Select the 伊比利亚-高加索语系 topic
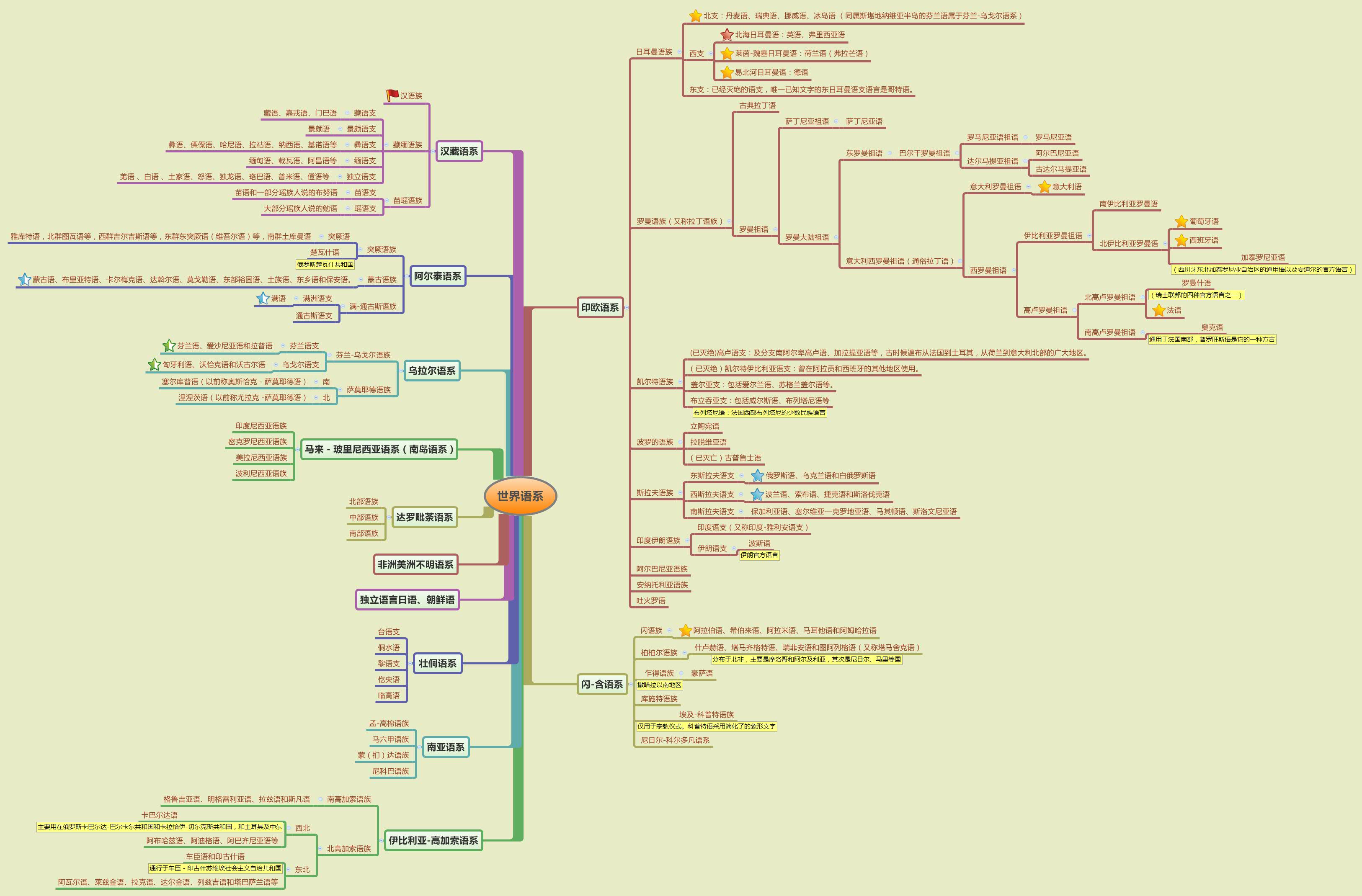Viewport: 1362px width, 896px height. pos(433,840)
